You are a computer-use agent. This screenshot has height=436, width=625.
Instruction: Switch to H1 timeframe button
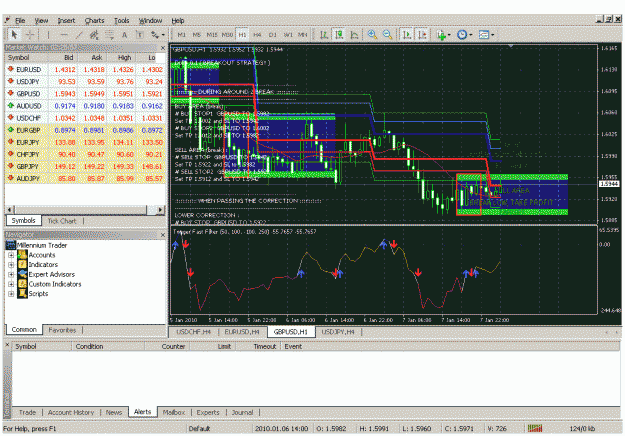[242, 35]
